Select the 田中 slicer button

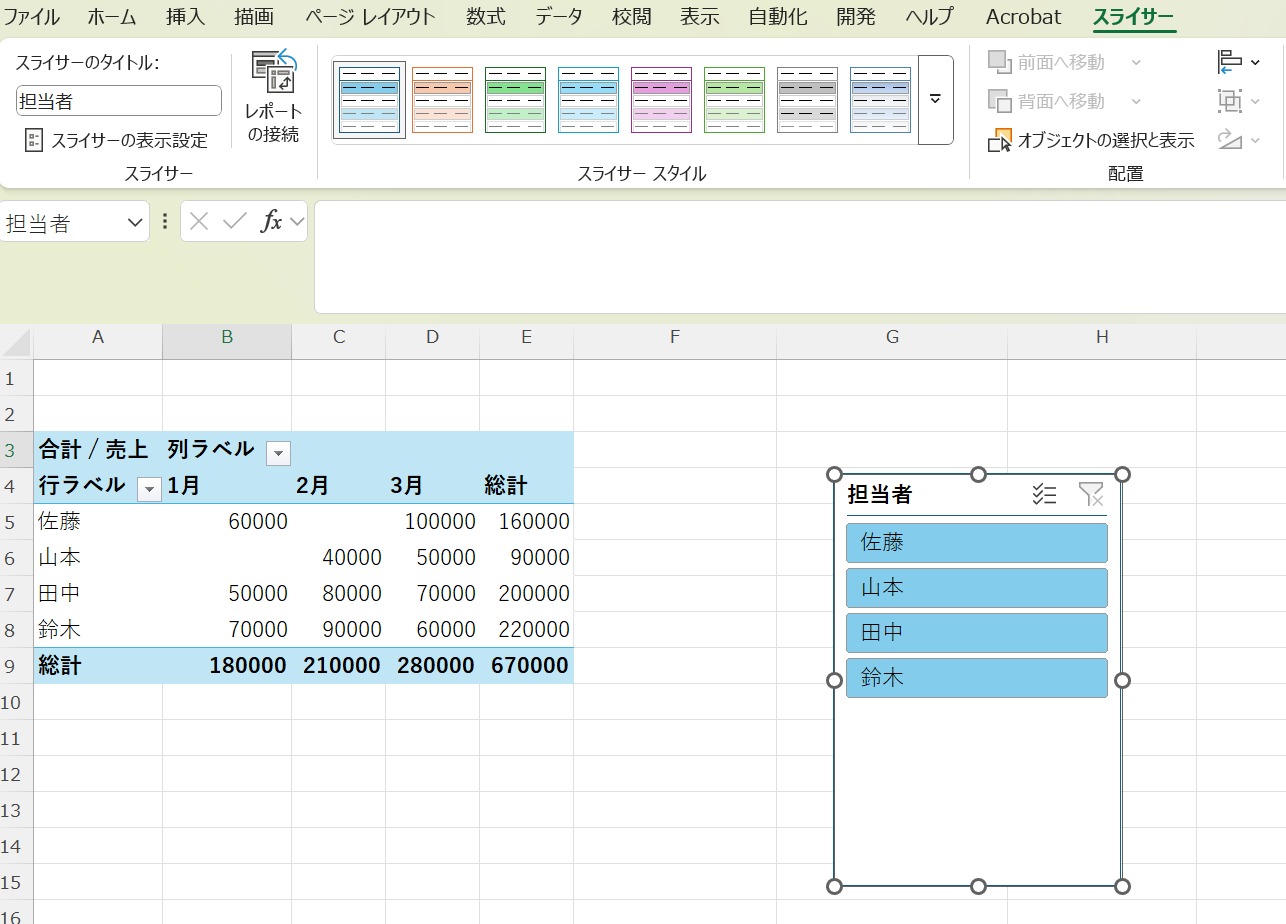(x=976, y=633)
